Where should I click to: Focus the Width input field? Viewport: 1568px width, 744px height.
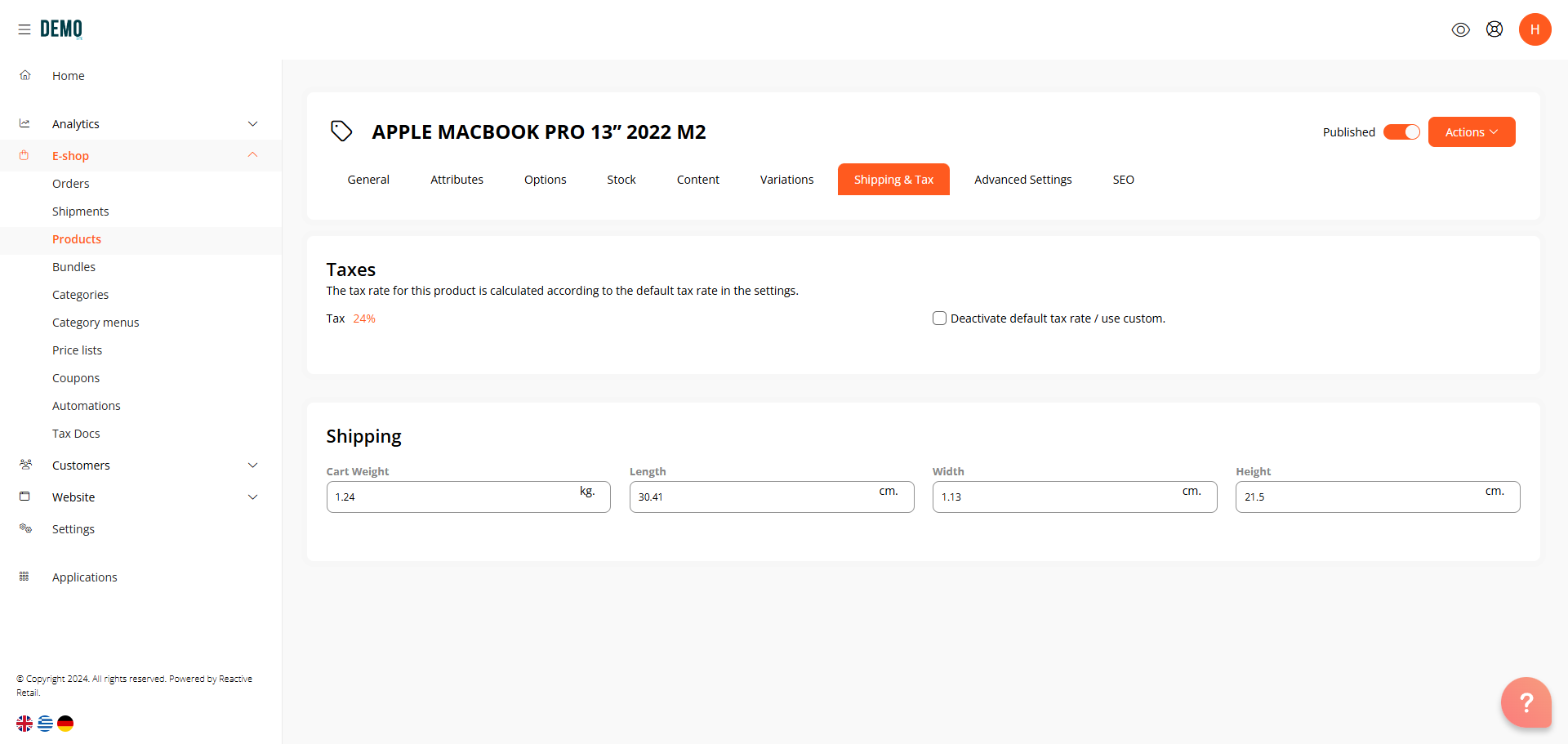point(1075,497)
